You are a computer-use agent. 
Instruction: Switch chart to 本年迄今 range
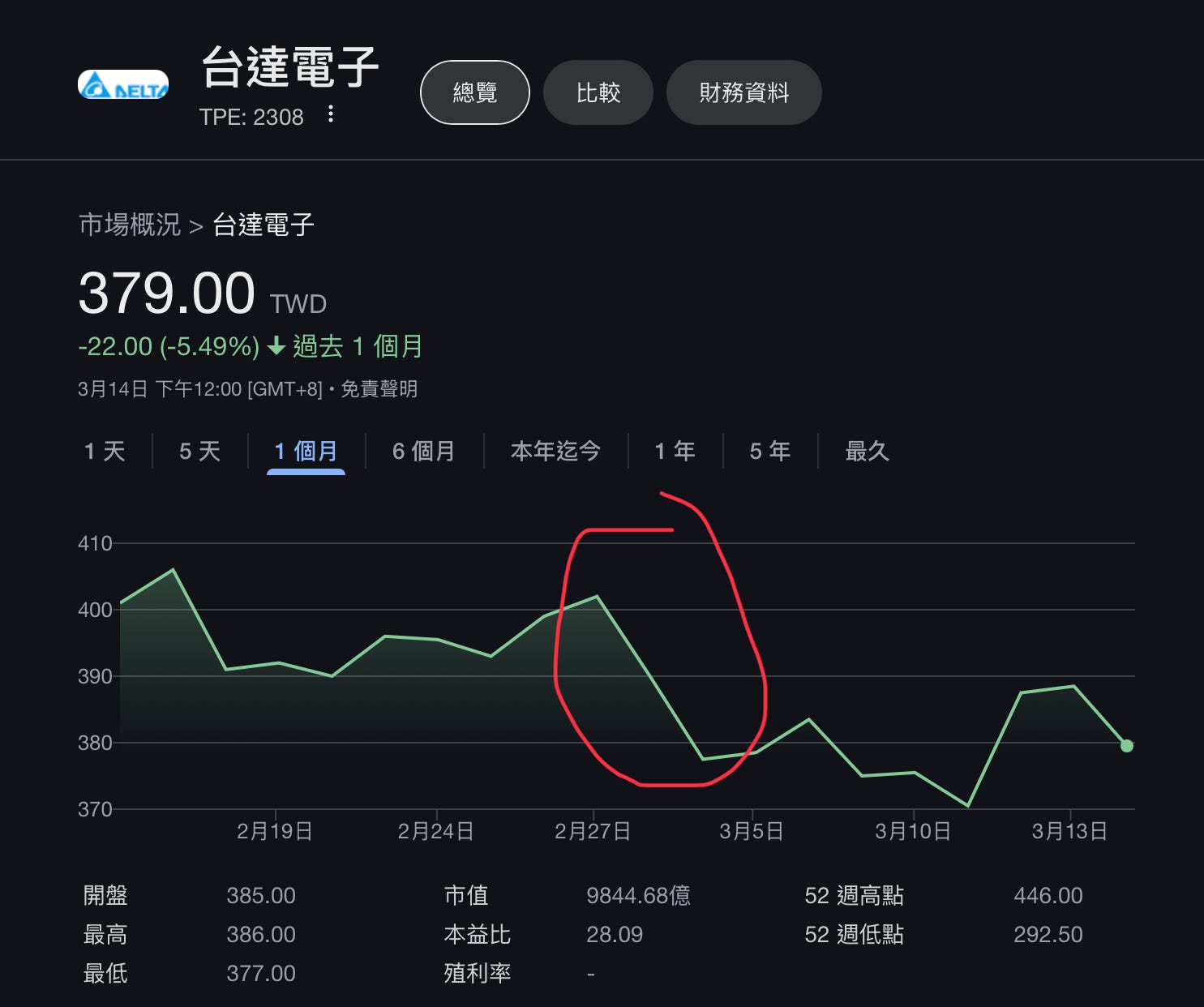(555, 451)
